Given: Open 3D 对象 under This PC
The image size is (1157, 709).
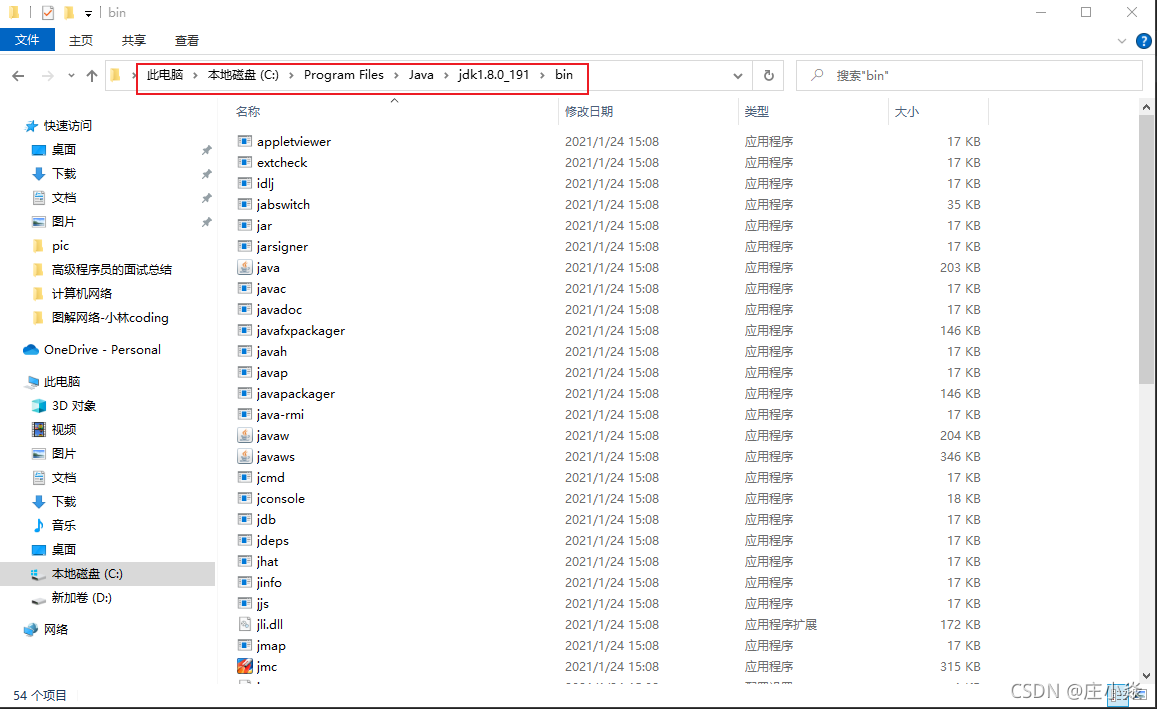Looking at the screenshot, I should (x=74, y=406).
